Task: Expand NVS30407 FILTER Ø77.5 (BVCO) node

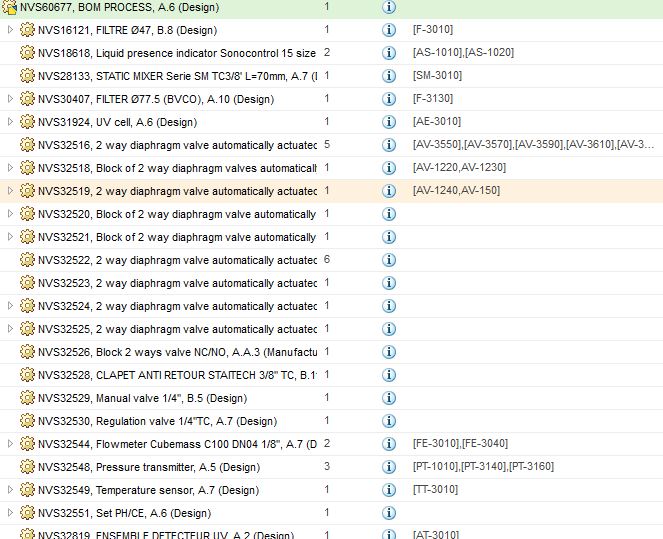Action: (10, 99)
